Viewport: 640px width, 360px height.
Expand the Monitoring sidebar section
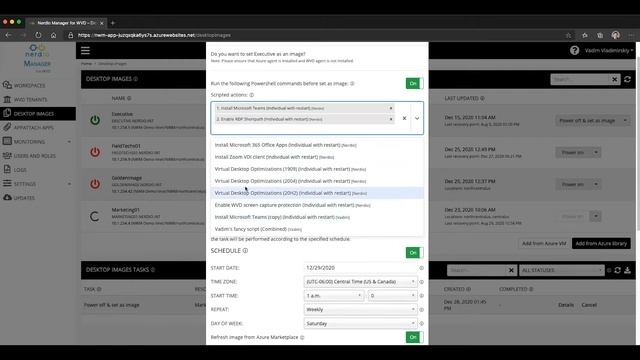coord(36,142)
